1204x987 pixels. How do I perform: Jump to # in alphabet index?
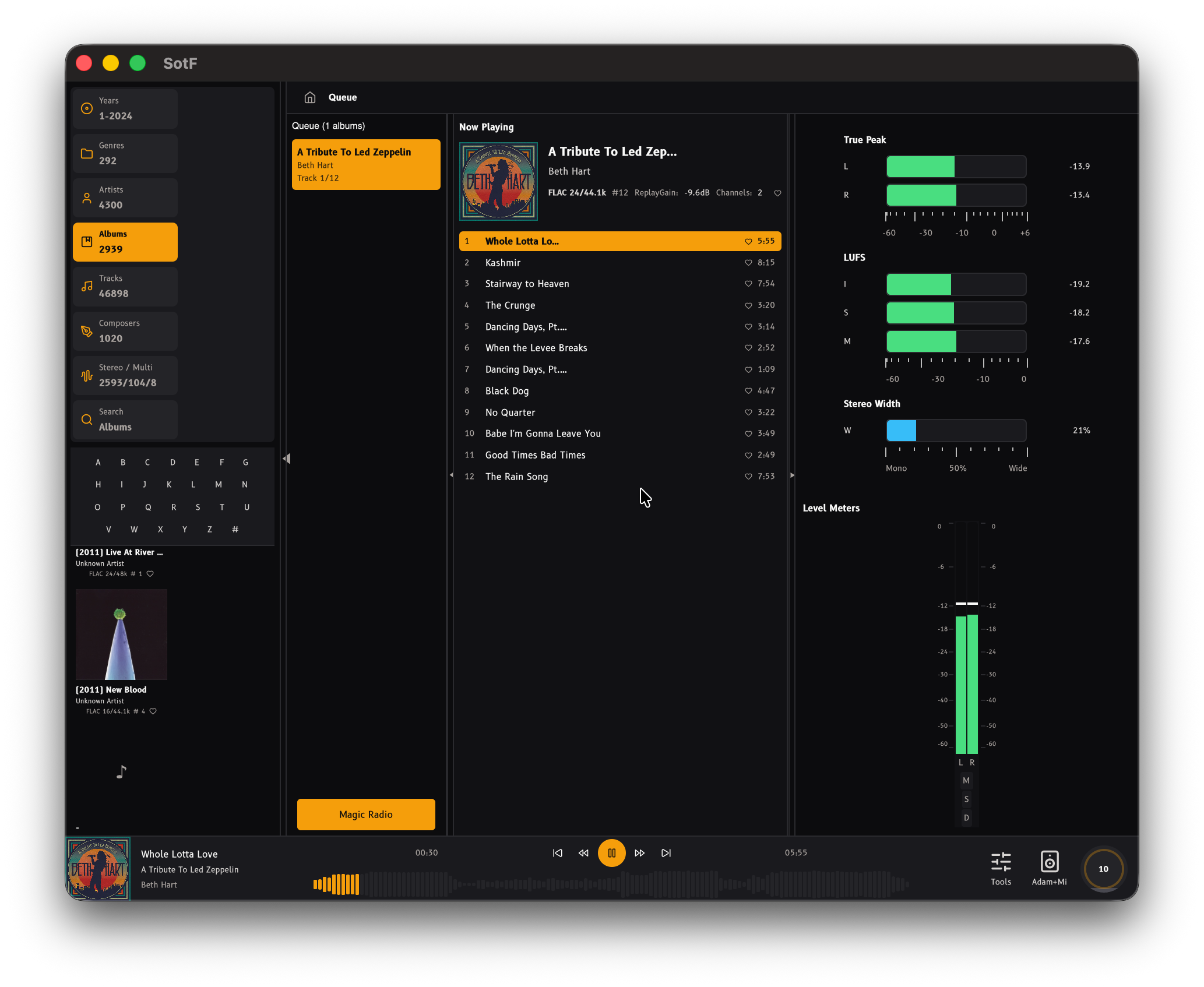click(x=235, y=530)
